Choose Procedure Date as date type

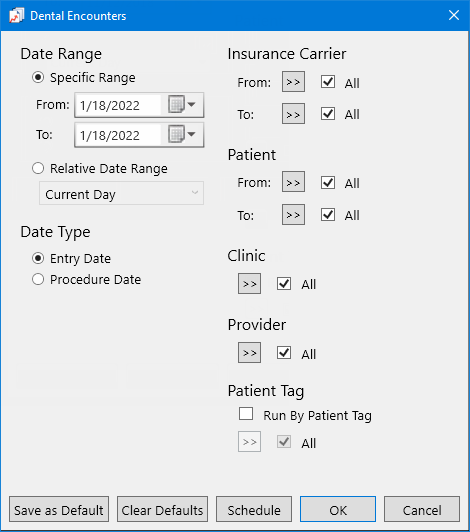point(38,279)
